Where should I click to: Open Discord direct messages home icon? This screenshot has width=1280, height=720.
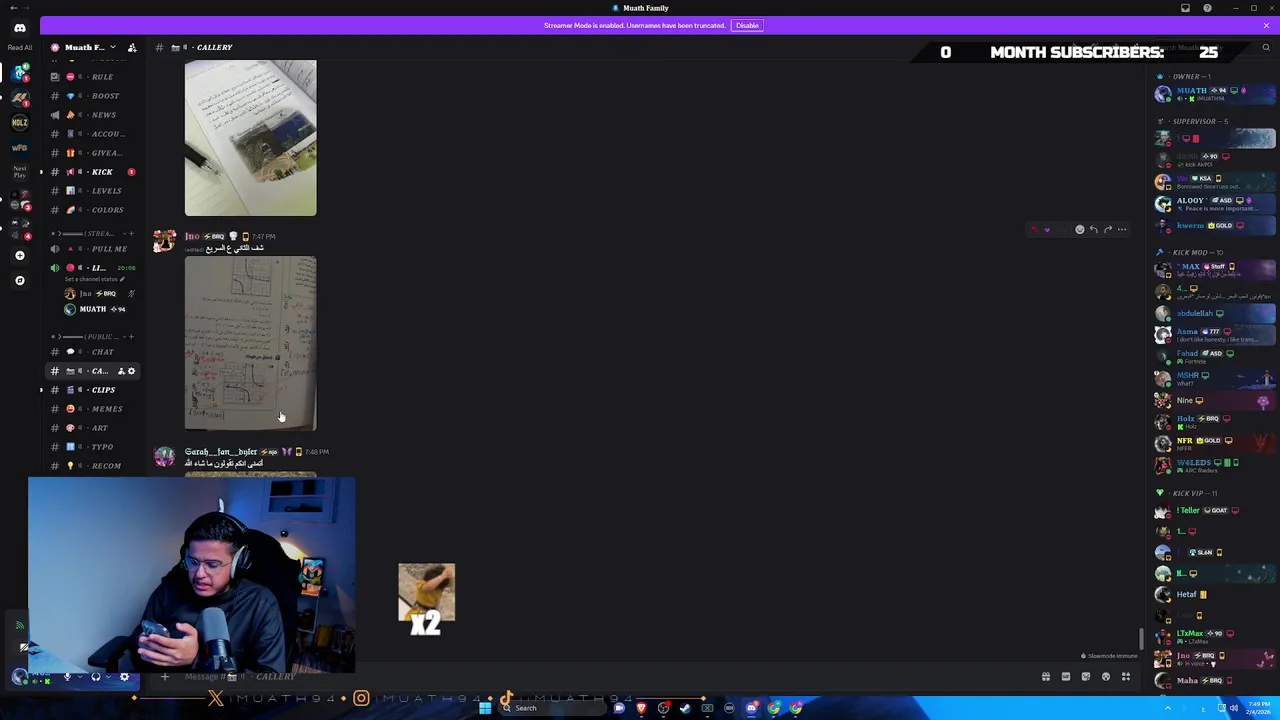pos(19,28)
